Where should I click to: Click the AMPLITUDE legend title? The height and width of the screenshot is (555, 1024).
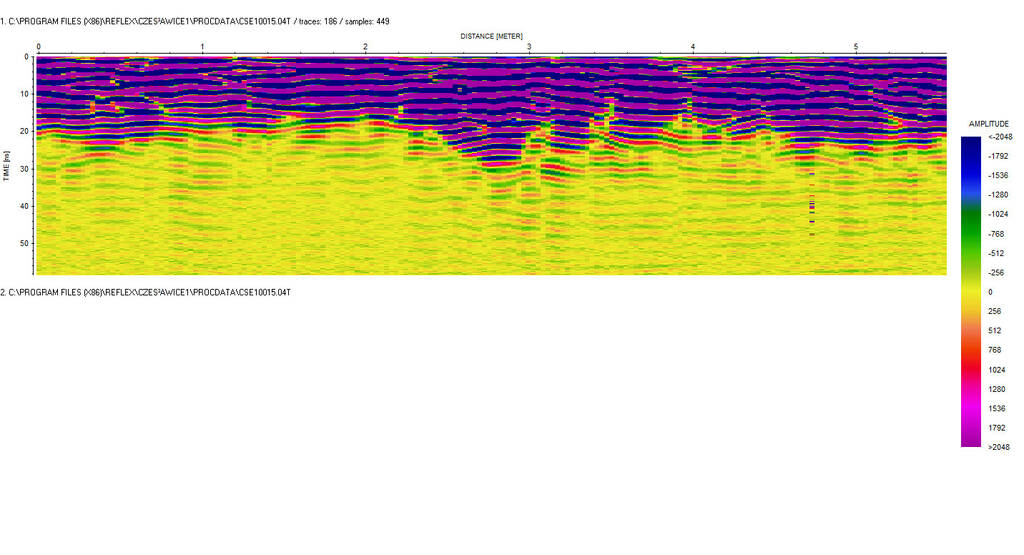(x=988, y=123)
